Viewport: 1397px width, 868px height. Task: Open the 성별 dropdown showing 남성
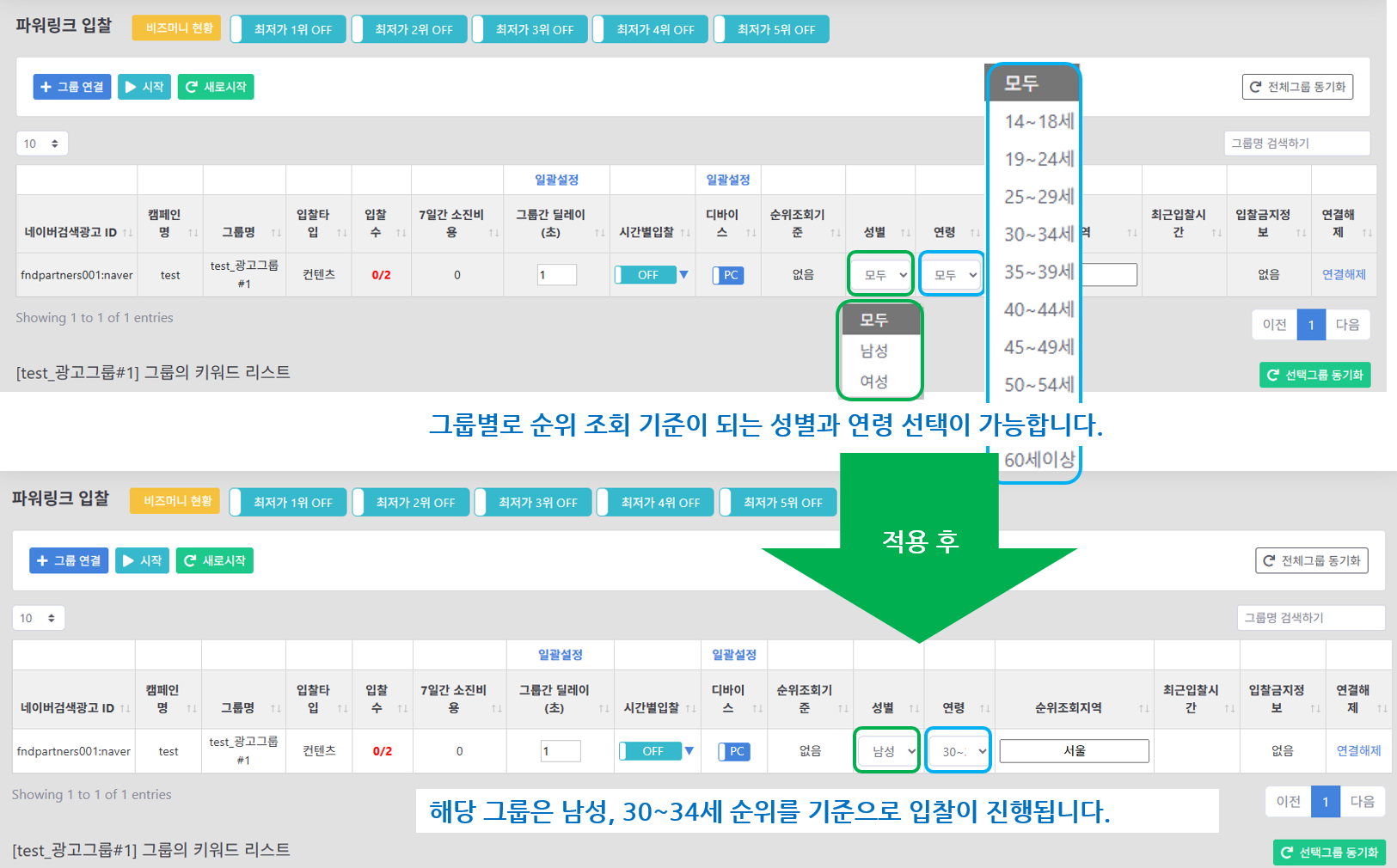887,751
